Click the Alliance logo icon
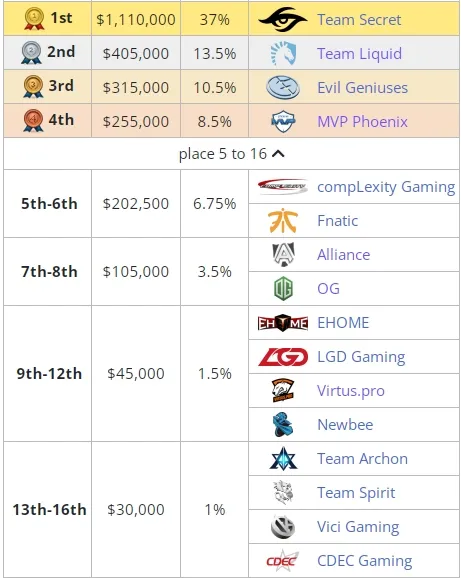The width and height of the screenshot is (461, 578). [283, 254]
